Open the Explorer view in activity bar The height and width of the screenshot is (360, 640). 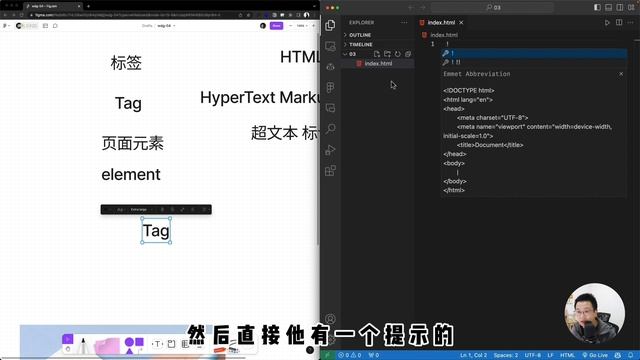330,25
